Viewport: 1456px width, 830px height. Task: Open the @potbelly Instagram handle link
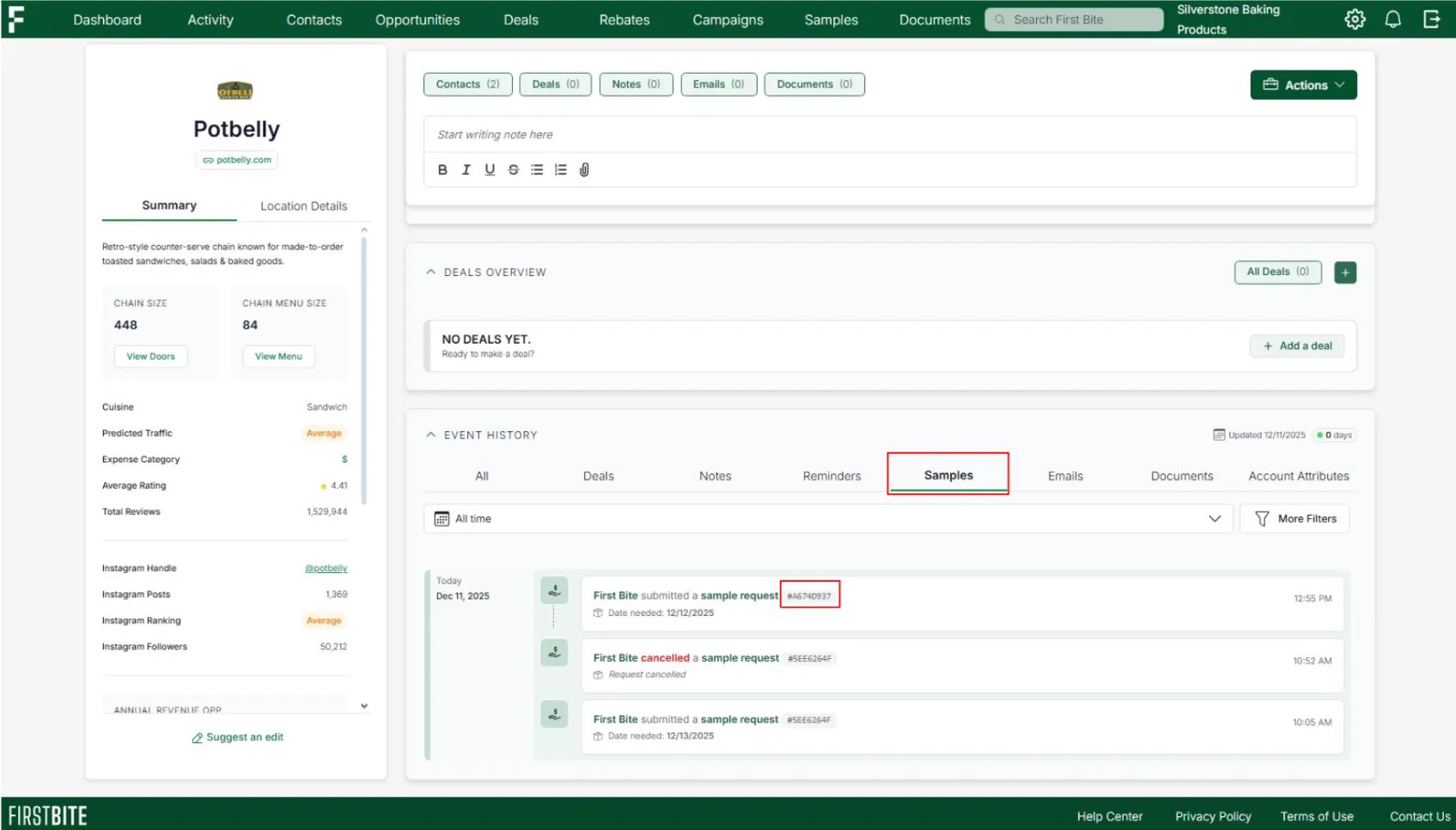point(326,569)
